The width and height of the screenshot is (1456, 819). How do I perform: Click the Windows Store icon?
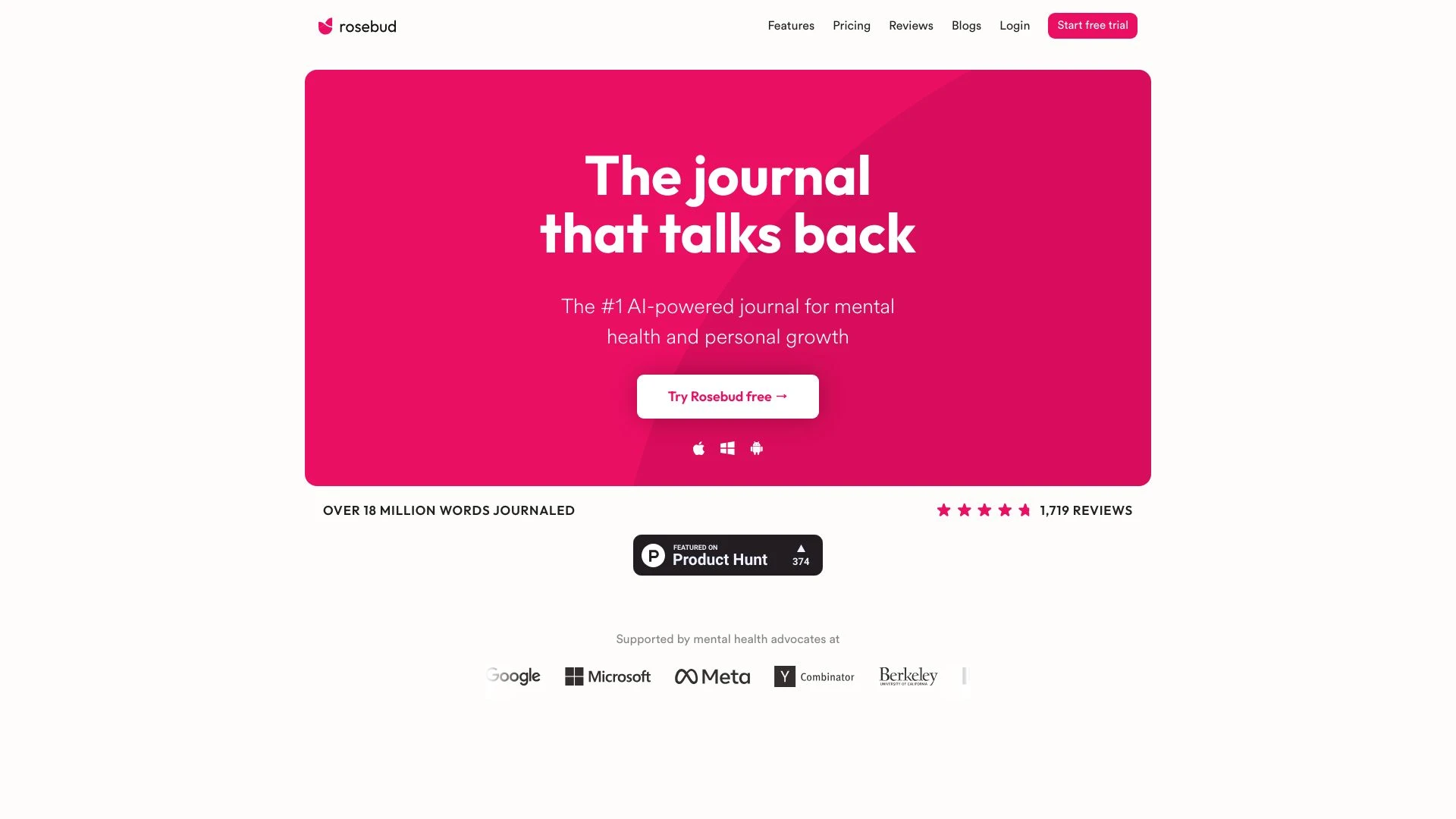point(727,448)
